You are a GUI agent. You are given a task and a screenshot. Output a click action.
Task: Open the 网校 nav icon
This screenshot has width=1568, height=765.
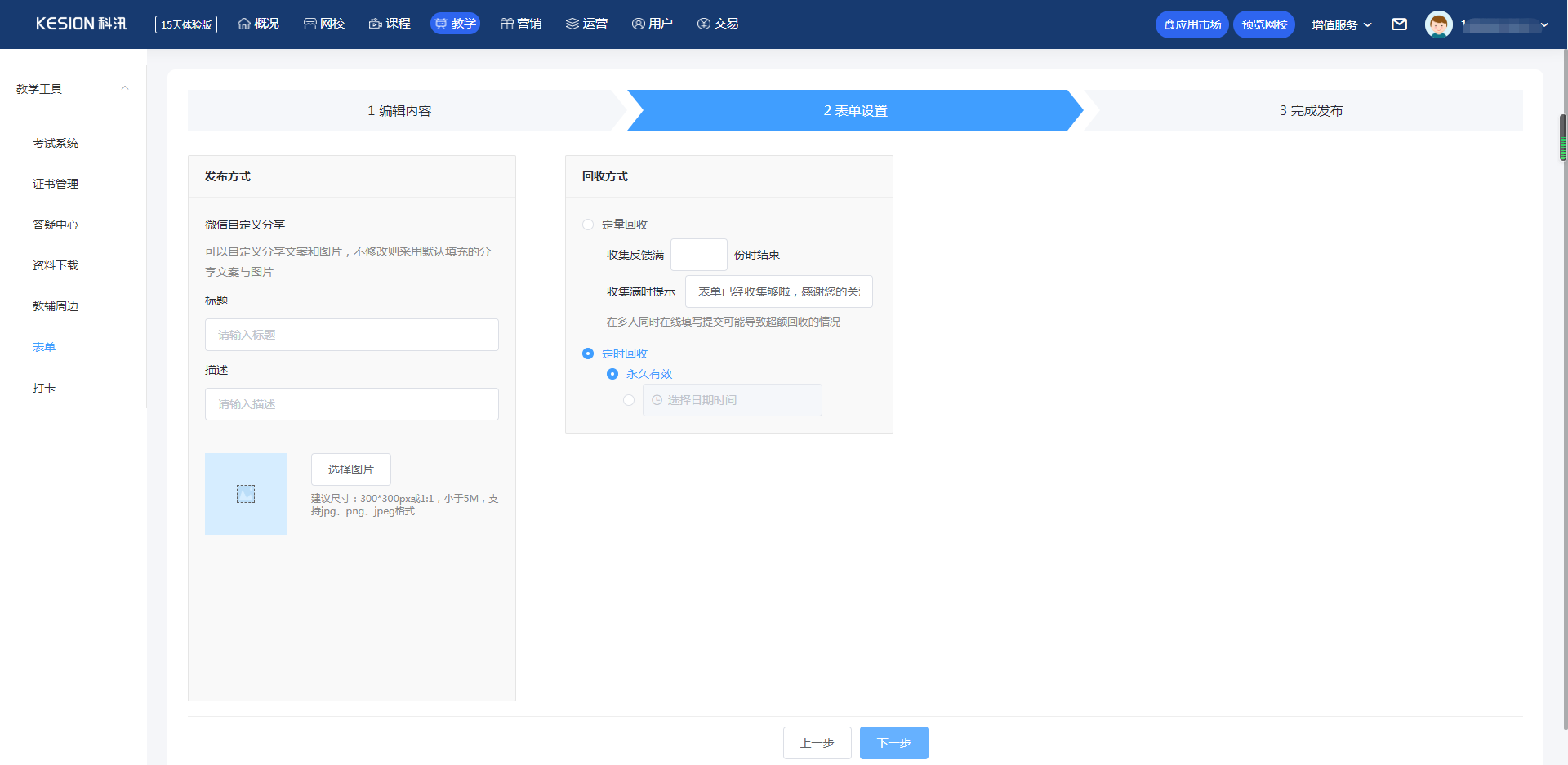(310, 24)
